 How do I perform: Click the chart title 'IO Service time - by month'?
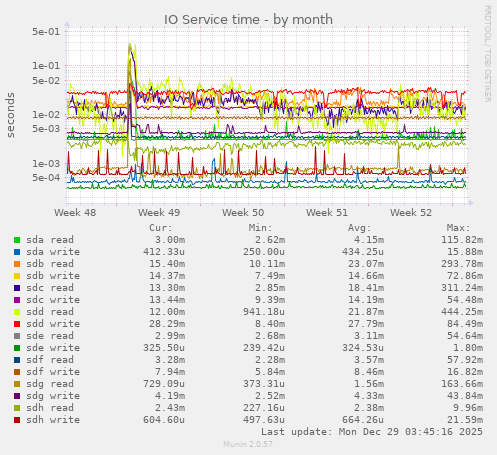tap(248, 19)
